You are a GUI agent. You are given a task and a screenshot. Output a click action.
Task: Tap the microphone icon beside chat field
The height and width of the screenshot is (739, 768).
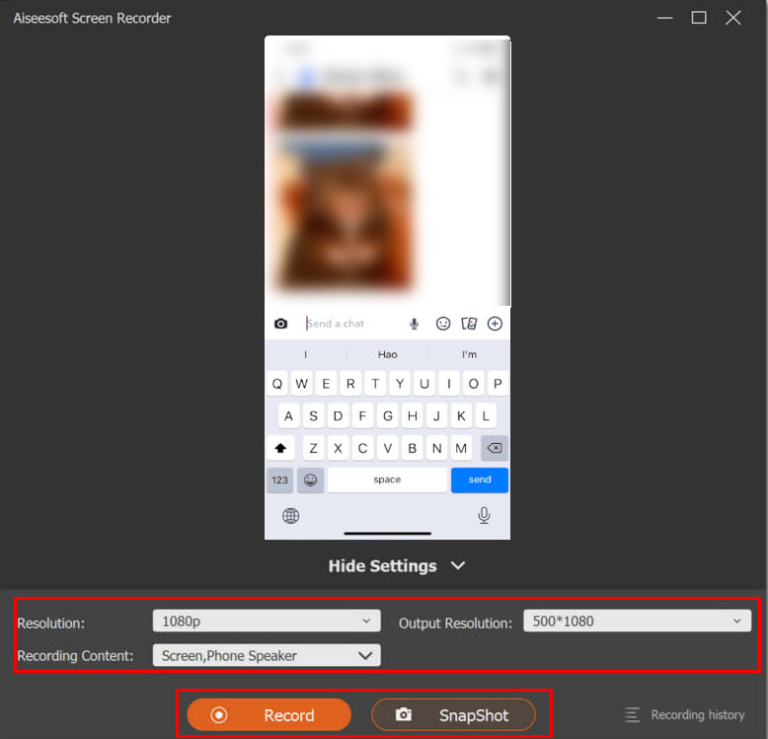tap(414, 324)
